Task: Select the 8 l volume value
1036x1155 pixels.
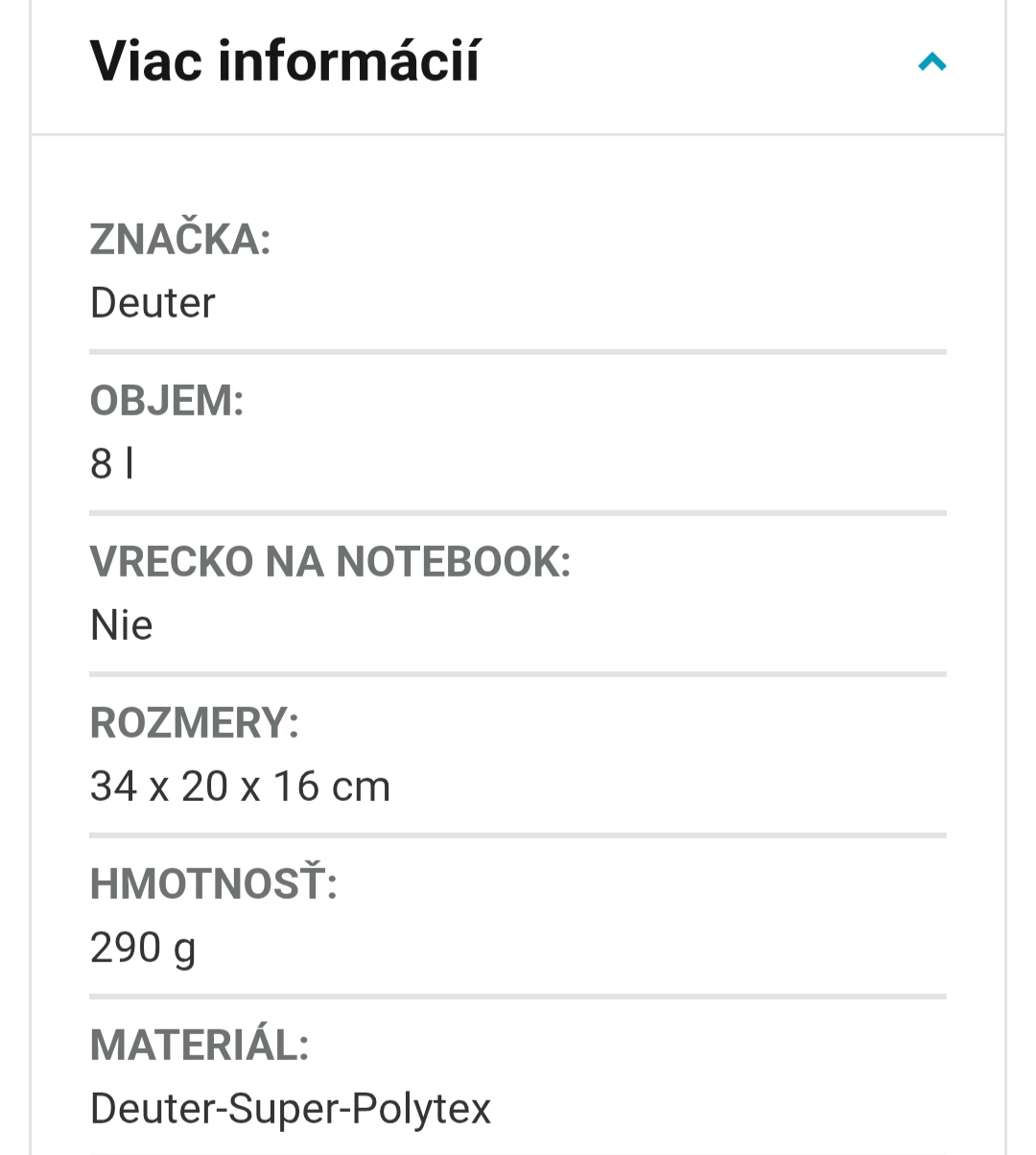Action: [111, 464]
